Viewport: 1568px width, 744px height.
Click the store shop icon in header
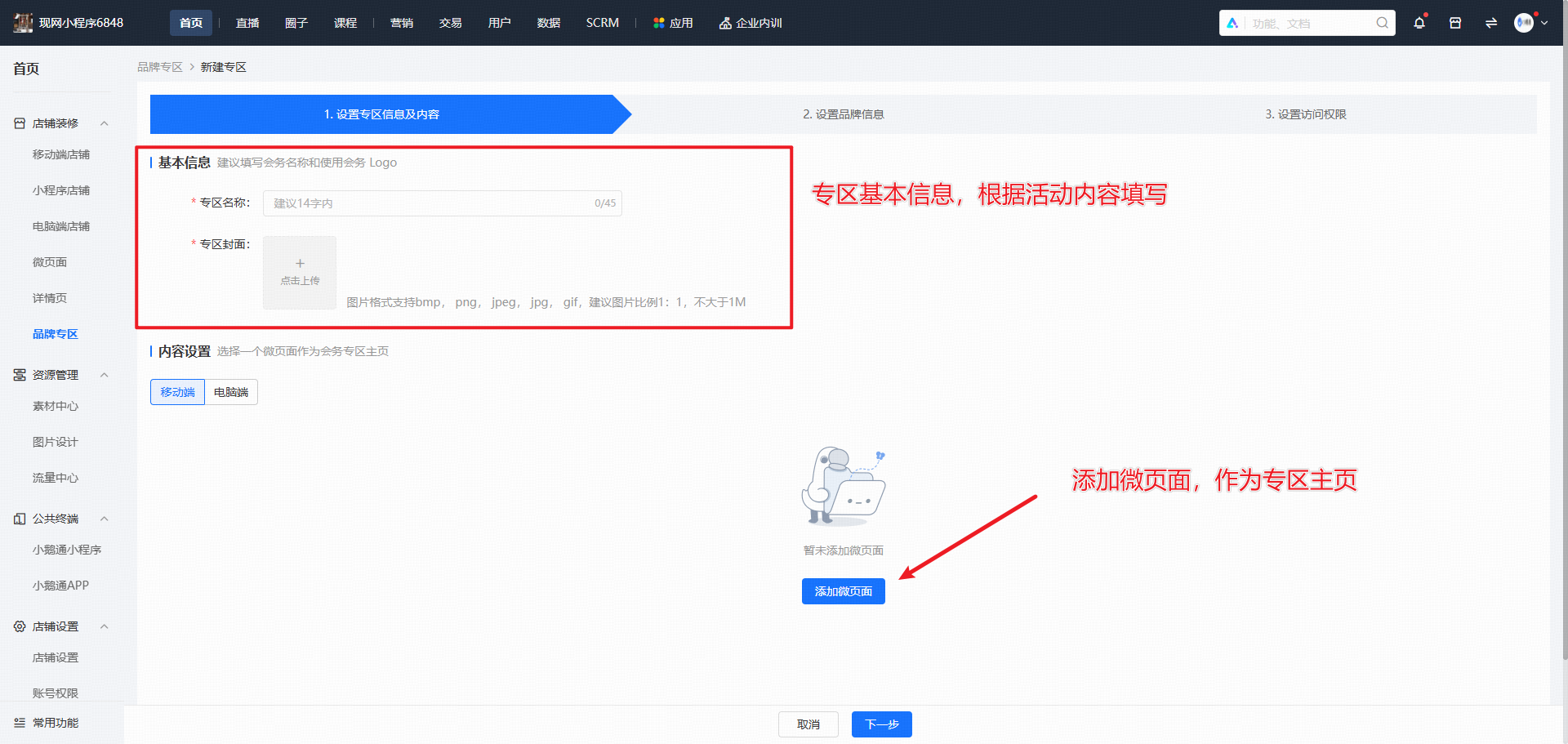1455,23
